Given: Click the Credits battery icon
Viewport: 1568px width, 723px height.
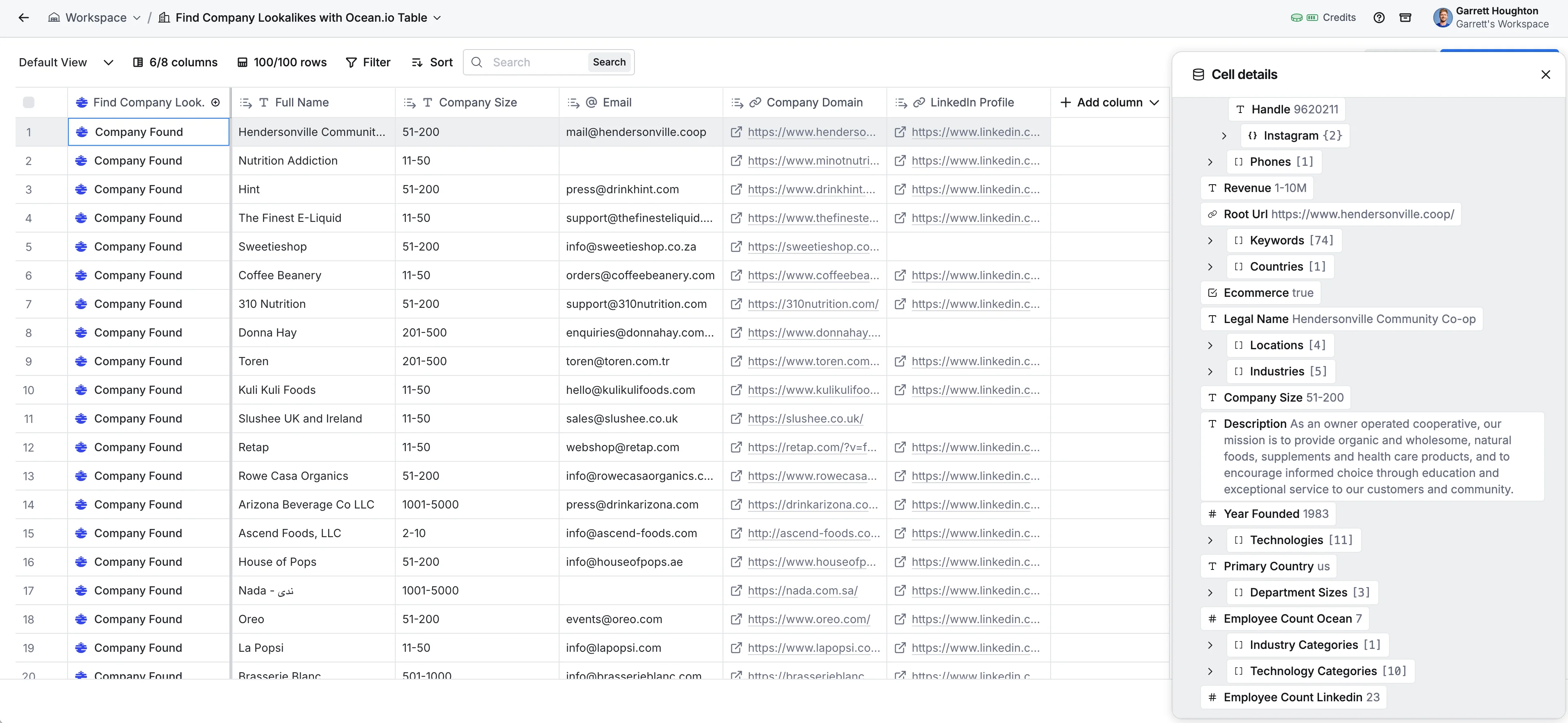Looking at the screenshot, I should (x=1312, y=18).
